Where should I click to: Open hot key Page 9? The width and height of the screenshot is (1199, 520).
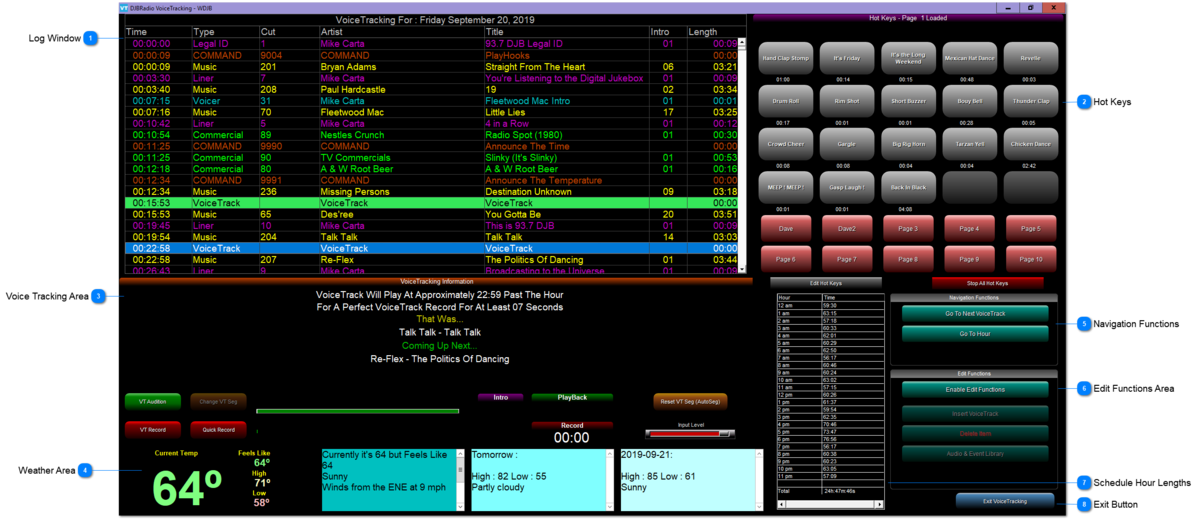pyautogui.click(x=970, y=259)
